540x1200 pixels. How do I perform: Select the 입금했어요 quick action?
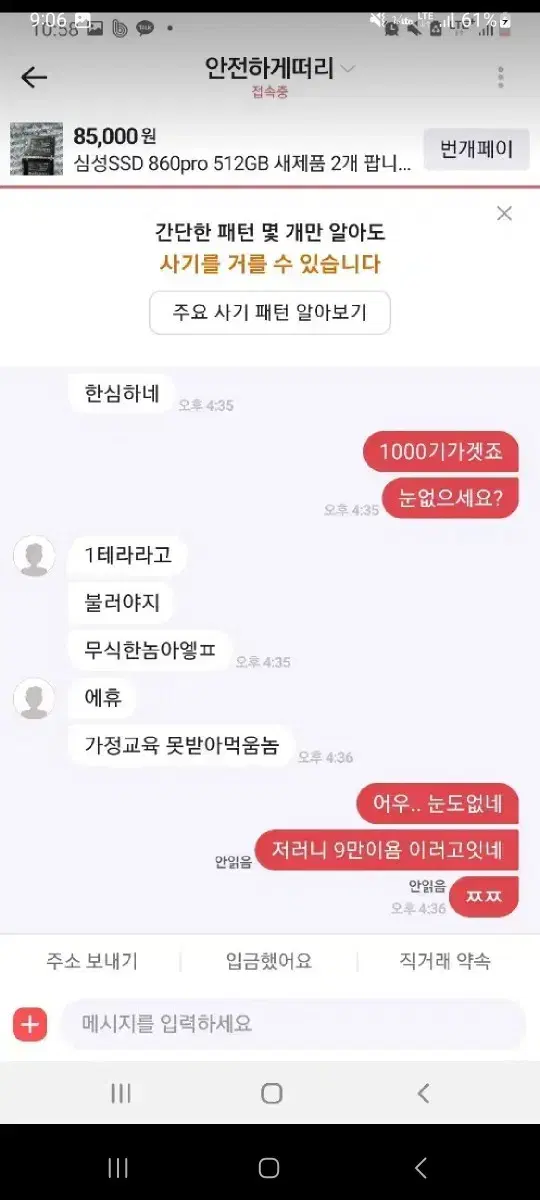269,961
